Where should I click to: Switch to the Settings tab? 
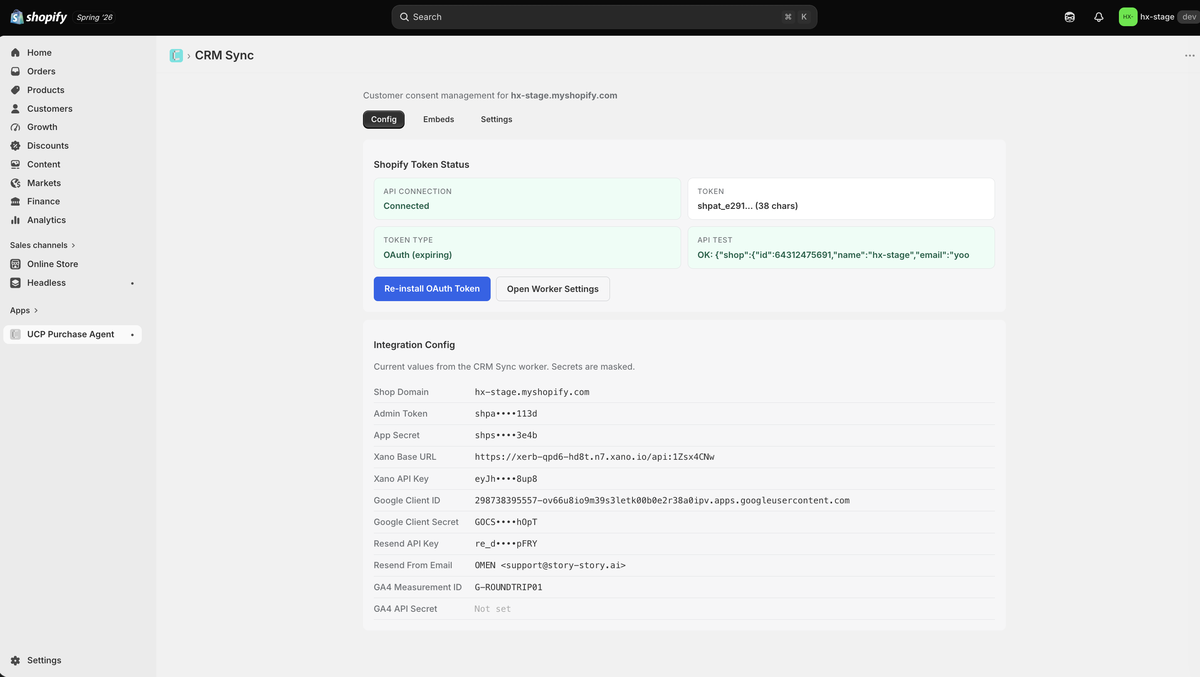[496, 119]
